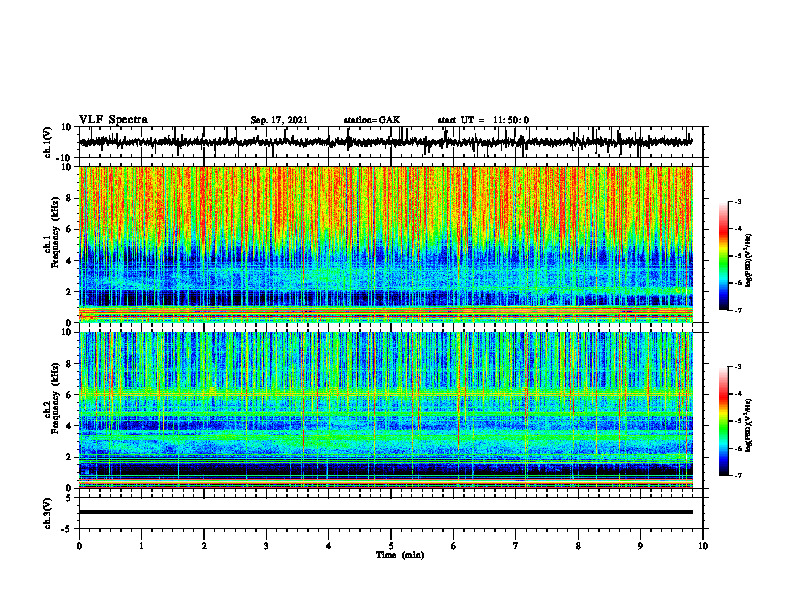Click time axis tick label "5"
792x612 pixels.
[x=391, y=546]
